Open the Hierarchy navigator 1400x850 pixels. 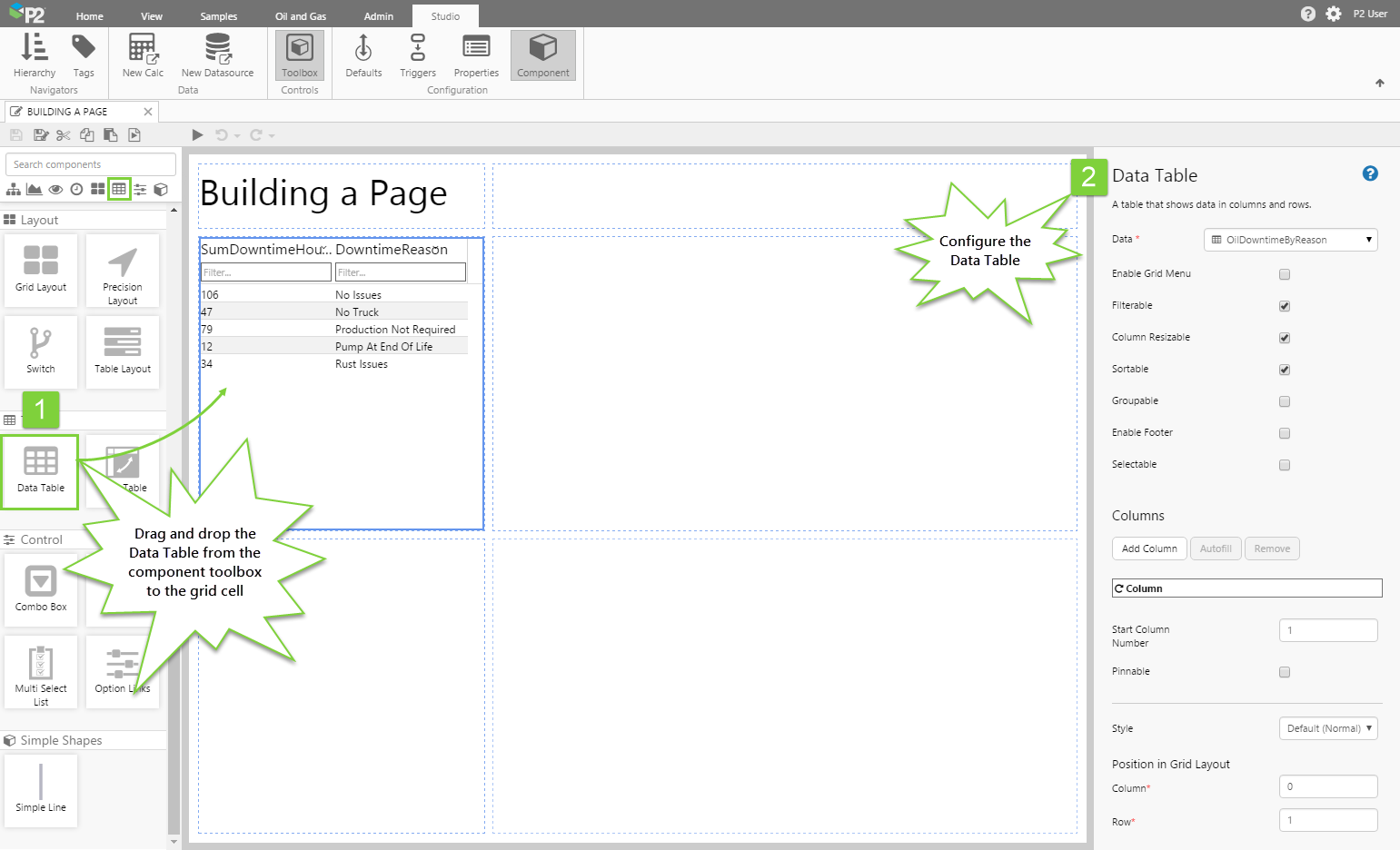35,55
